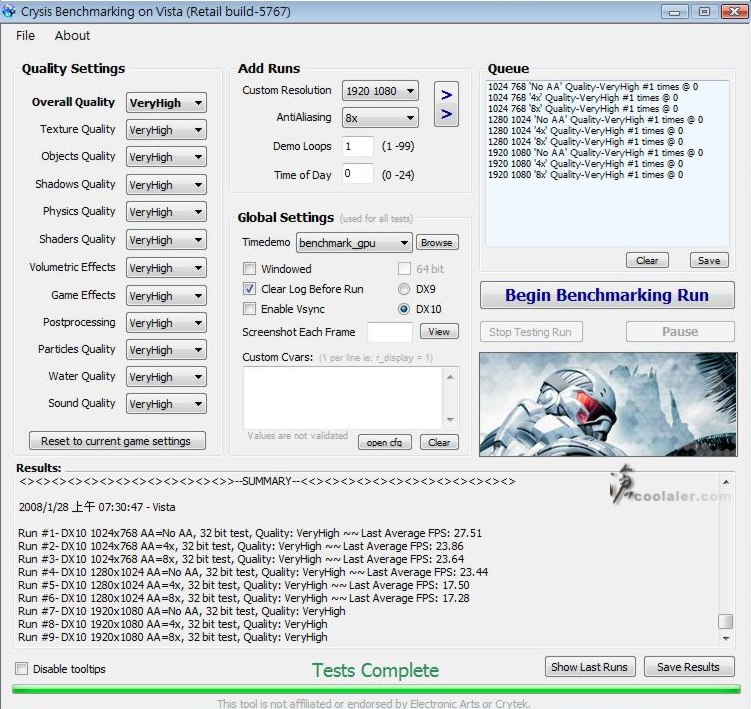The width and height of the screenshot is (751, 709).
Task: Click Demo Loops input field
Action: point(358,146)
